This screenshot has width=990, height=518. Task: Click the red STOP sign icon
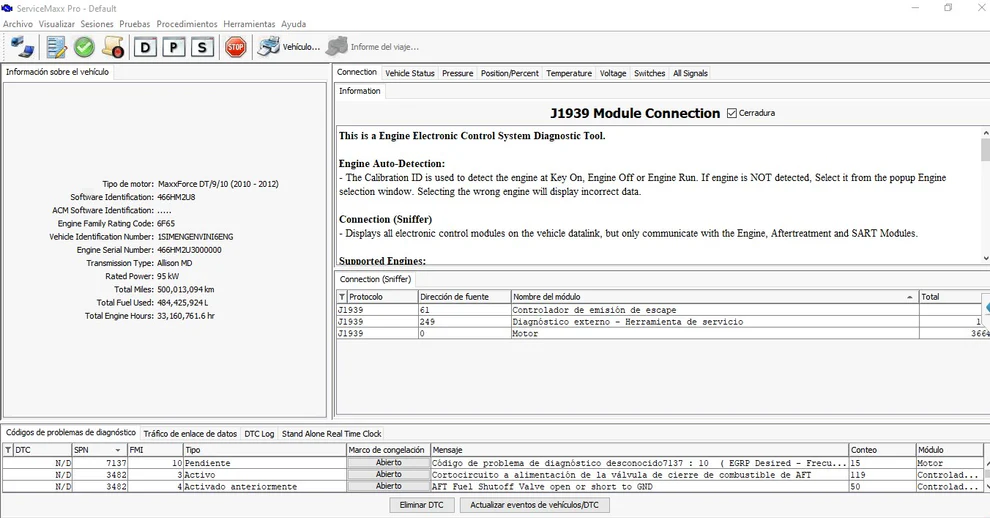click(235, 47)
